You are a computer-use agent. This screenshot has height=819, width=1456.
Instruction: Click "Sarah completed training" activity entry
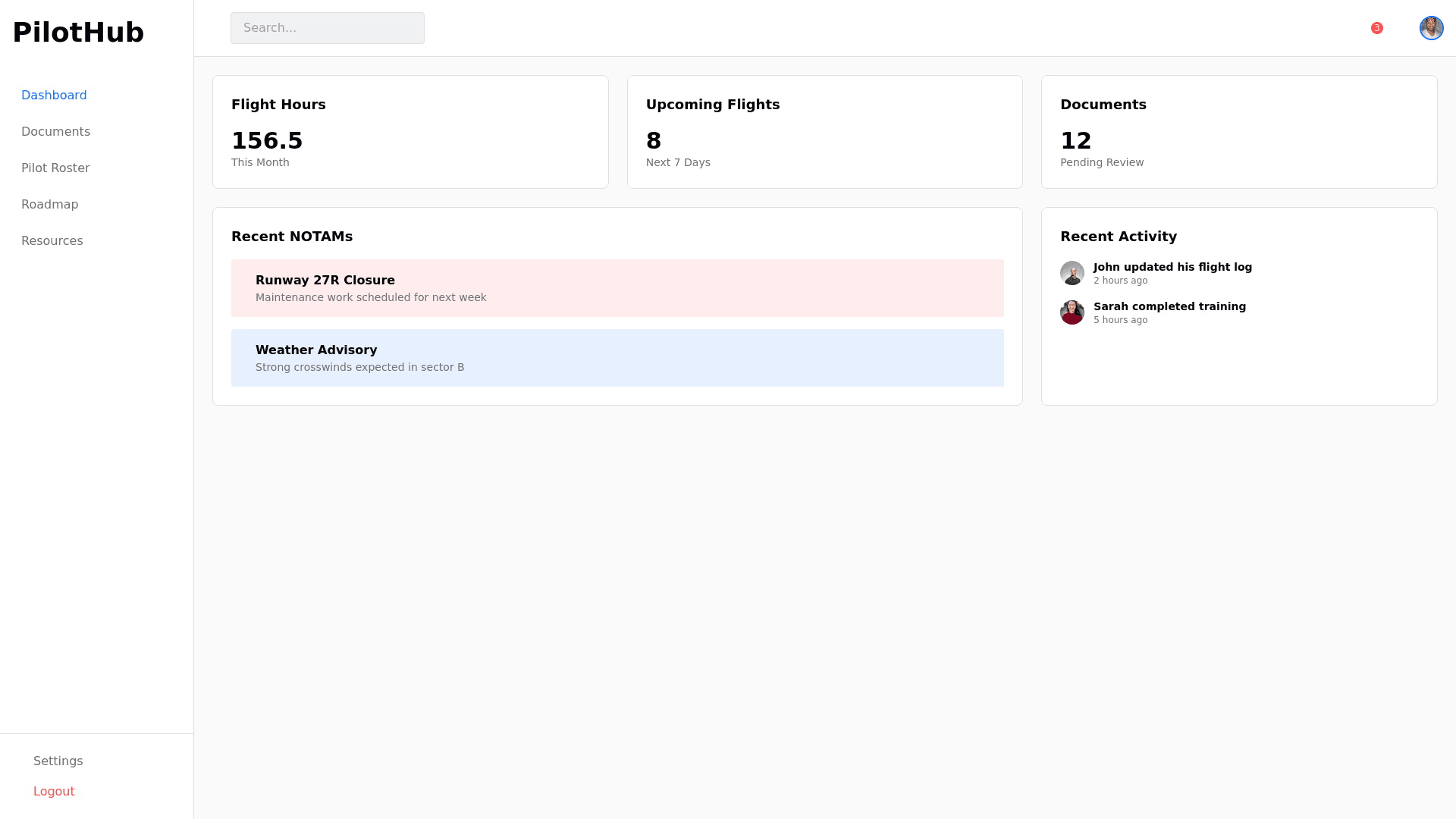(x=1169, y=307)
